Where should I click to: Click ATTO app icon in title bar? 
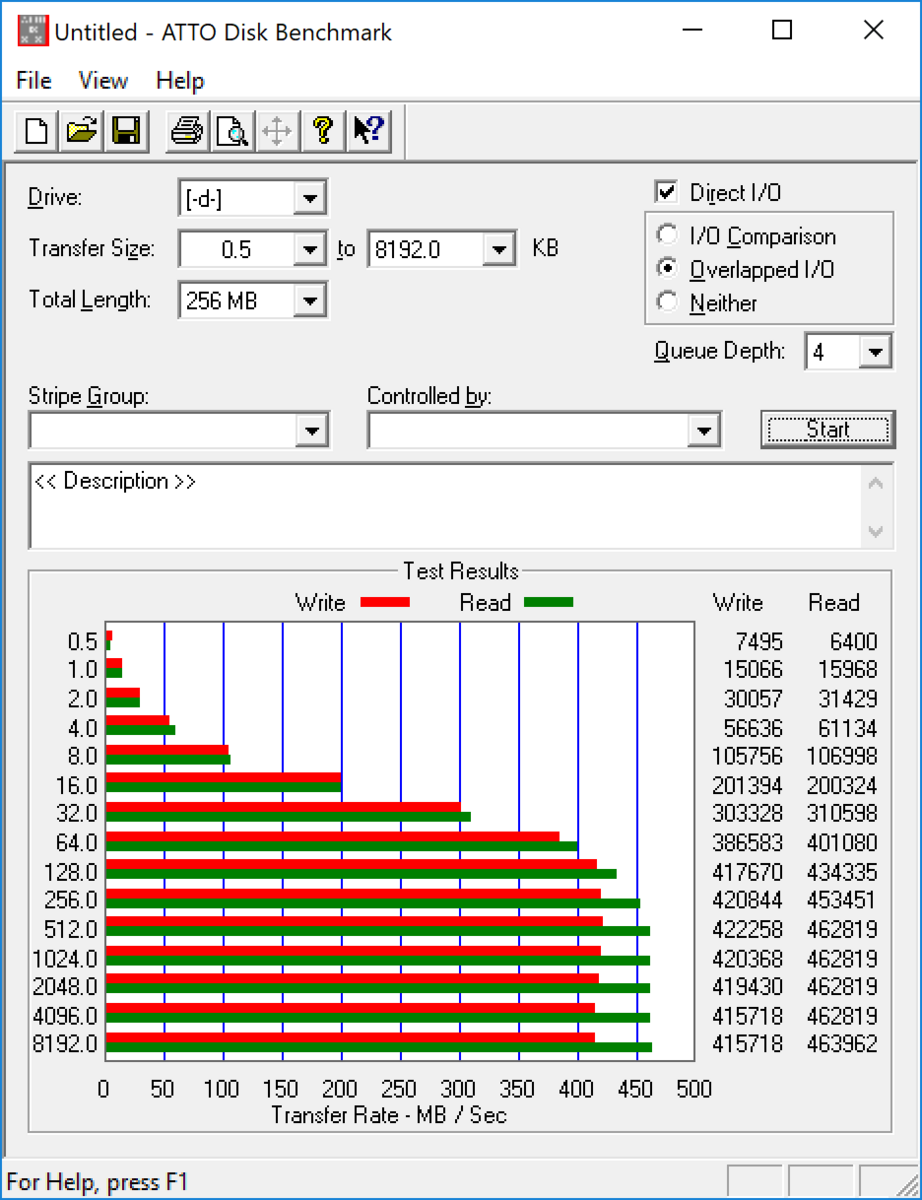[x=33, y=32]
